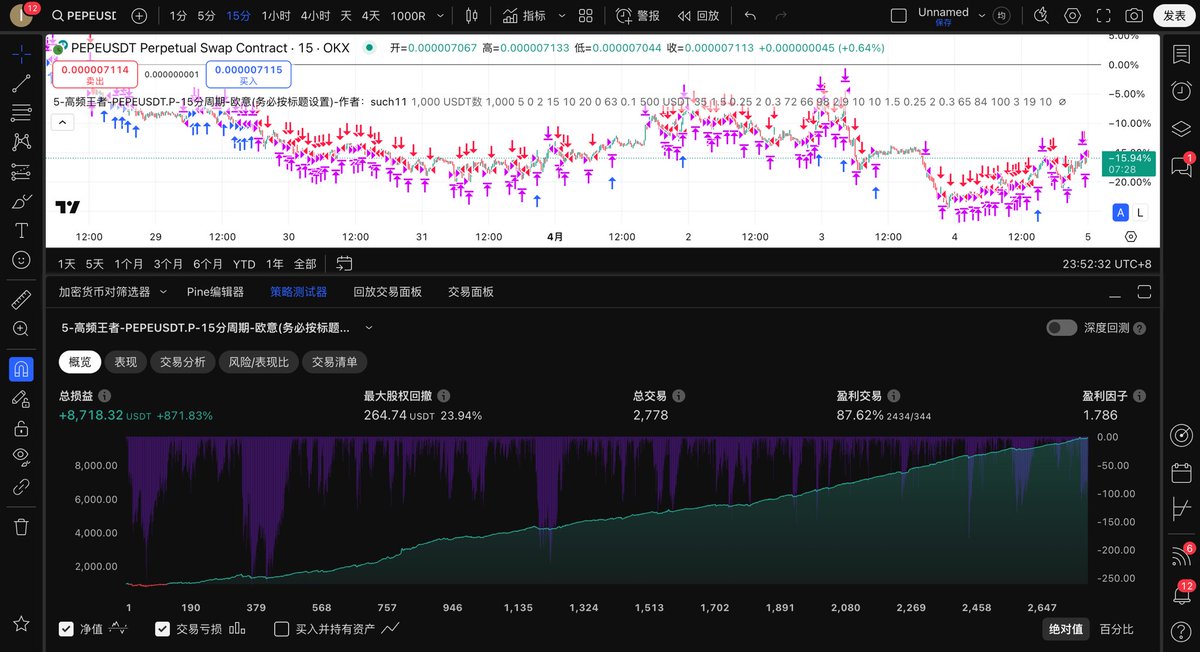Switch to the 4小时 timeframe
Image resolution: width=1200 pixels, height=652 pixels.
(x=315, y=16)
